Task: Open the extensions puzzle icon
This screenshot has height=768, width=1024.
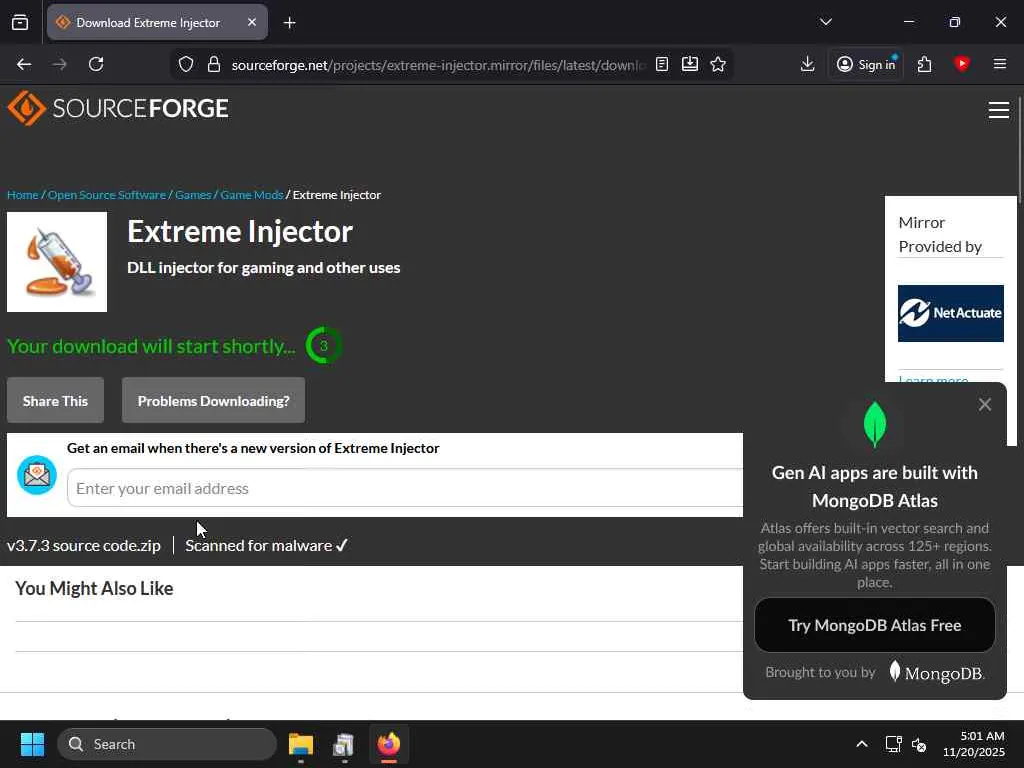Action: [924, 64]
